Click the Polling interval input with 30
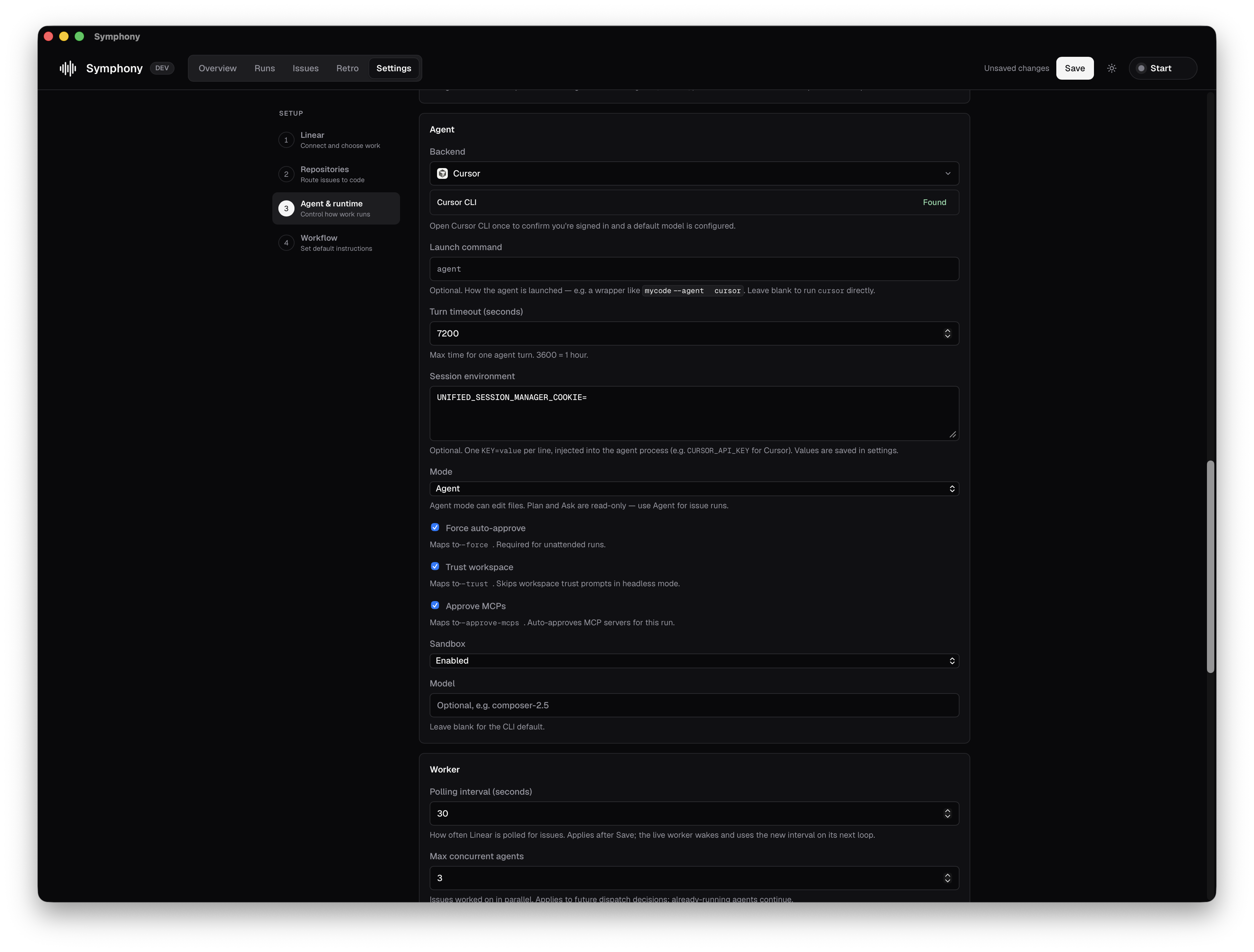 click(694, 814)
